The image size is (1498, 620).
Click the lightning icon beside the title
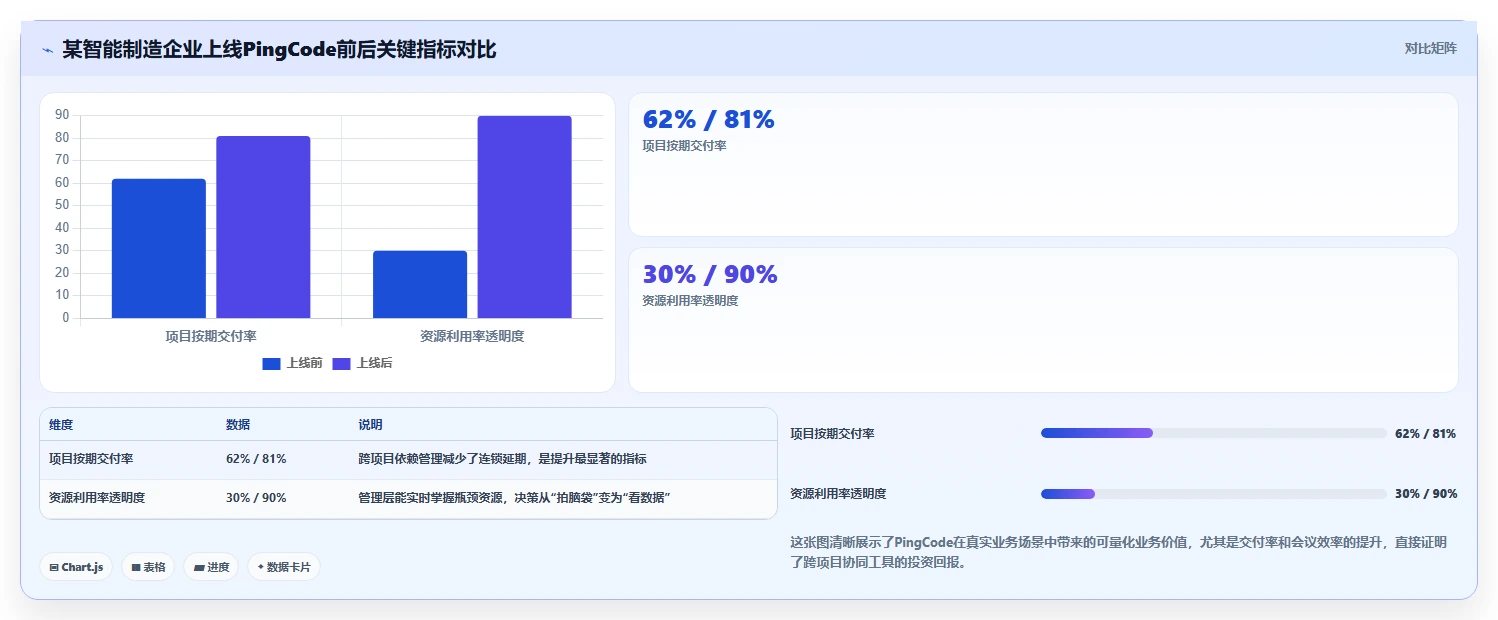click(47, 50)
